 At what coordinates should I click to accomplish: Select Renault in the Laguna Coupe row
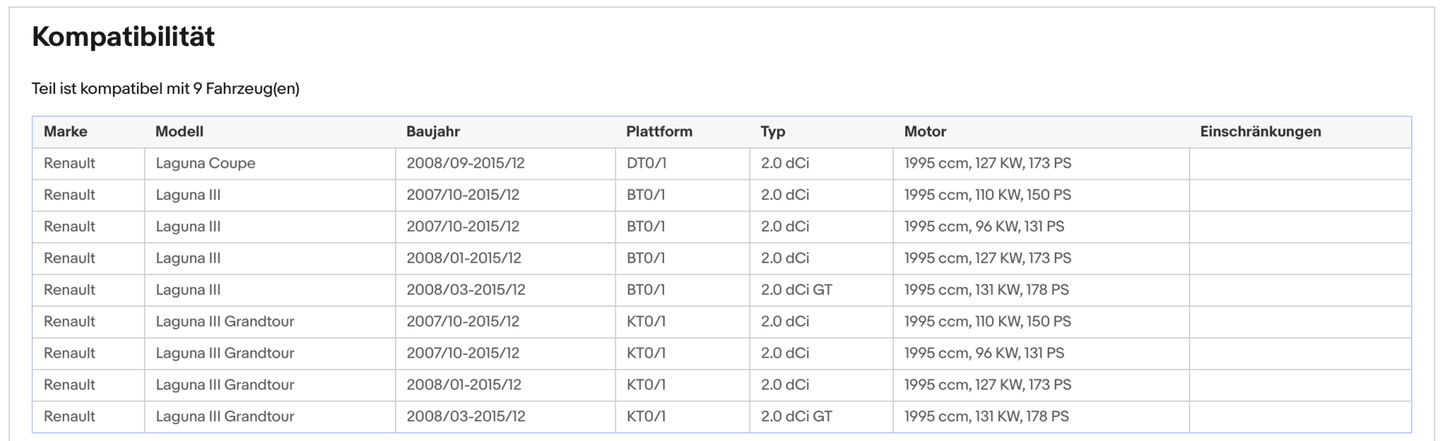tap(70, 163)
